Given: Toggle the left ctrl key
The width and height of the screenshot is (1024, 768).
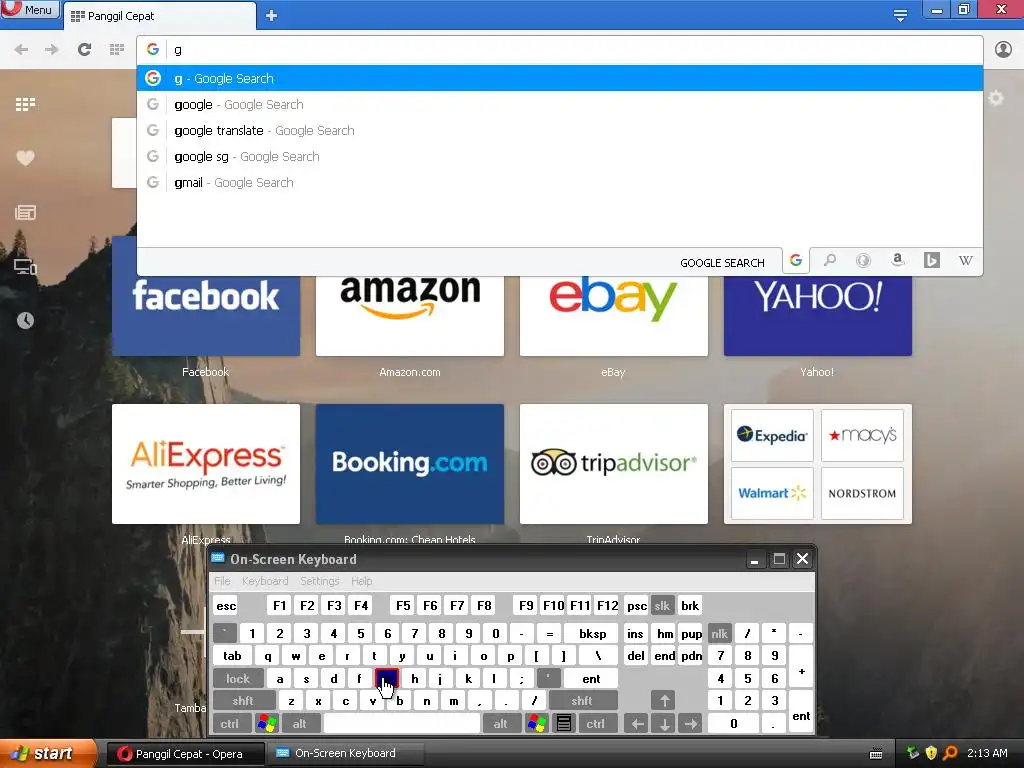Looking at the screenshot, I should coord(230,724).
